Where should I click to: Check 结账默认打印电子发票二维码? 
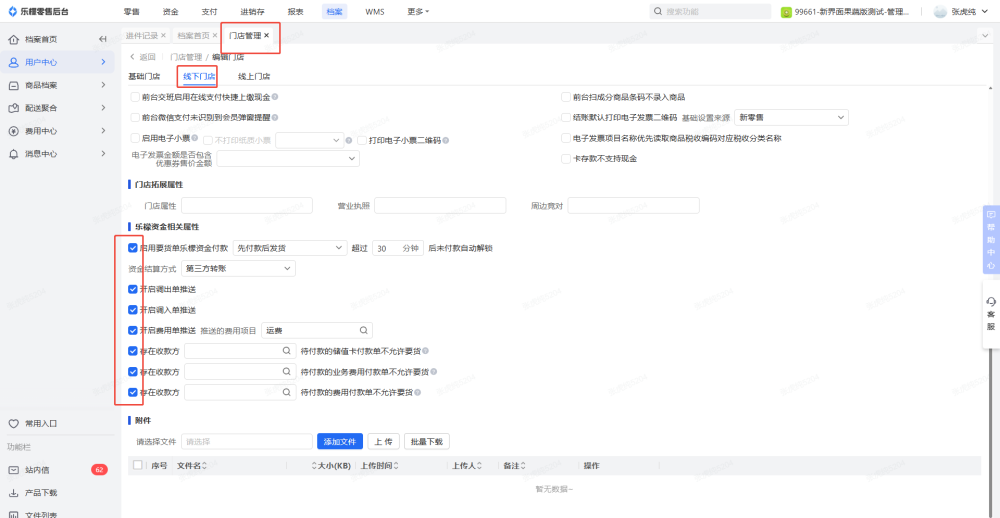(566, 117)
